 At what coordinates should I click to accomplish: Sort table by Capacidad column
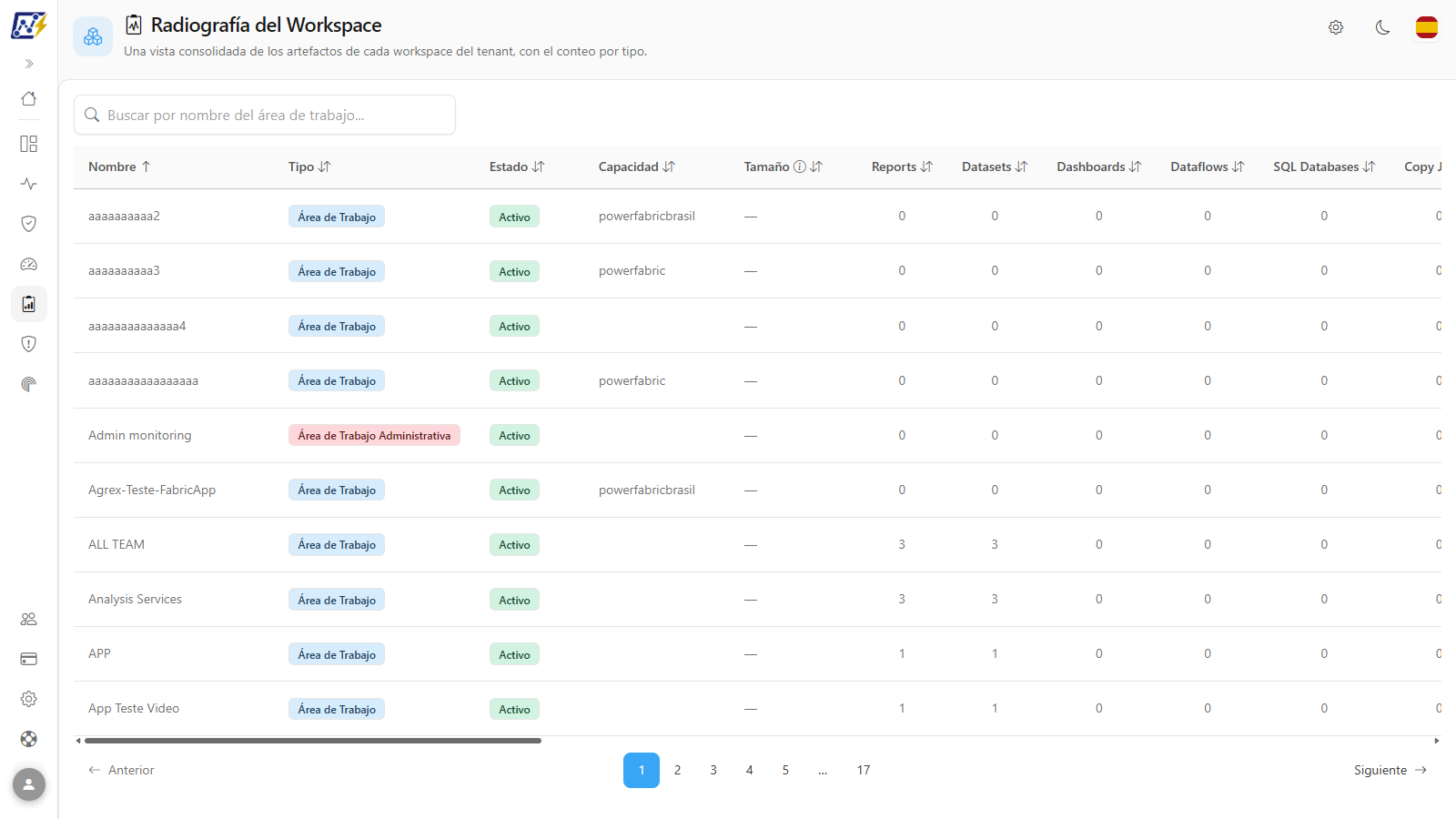pyautogui.click(x=637, y=167)
